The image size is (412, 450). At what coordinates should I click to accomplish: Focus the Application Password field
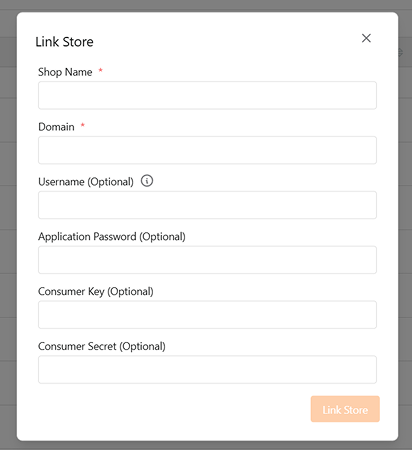tap(207, 260)
